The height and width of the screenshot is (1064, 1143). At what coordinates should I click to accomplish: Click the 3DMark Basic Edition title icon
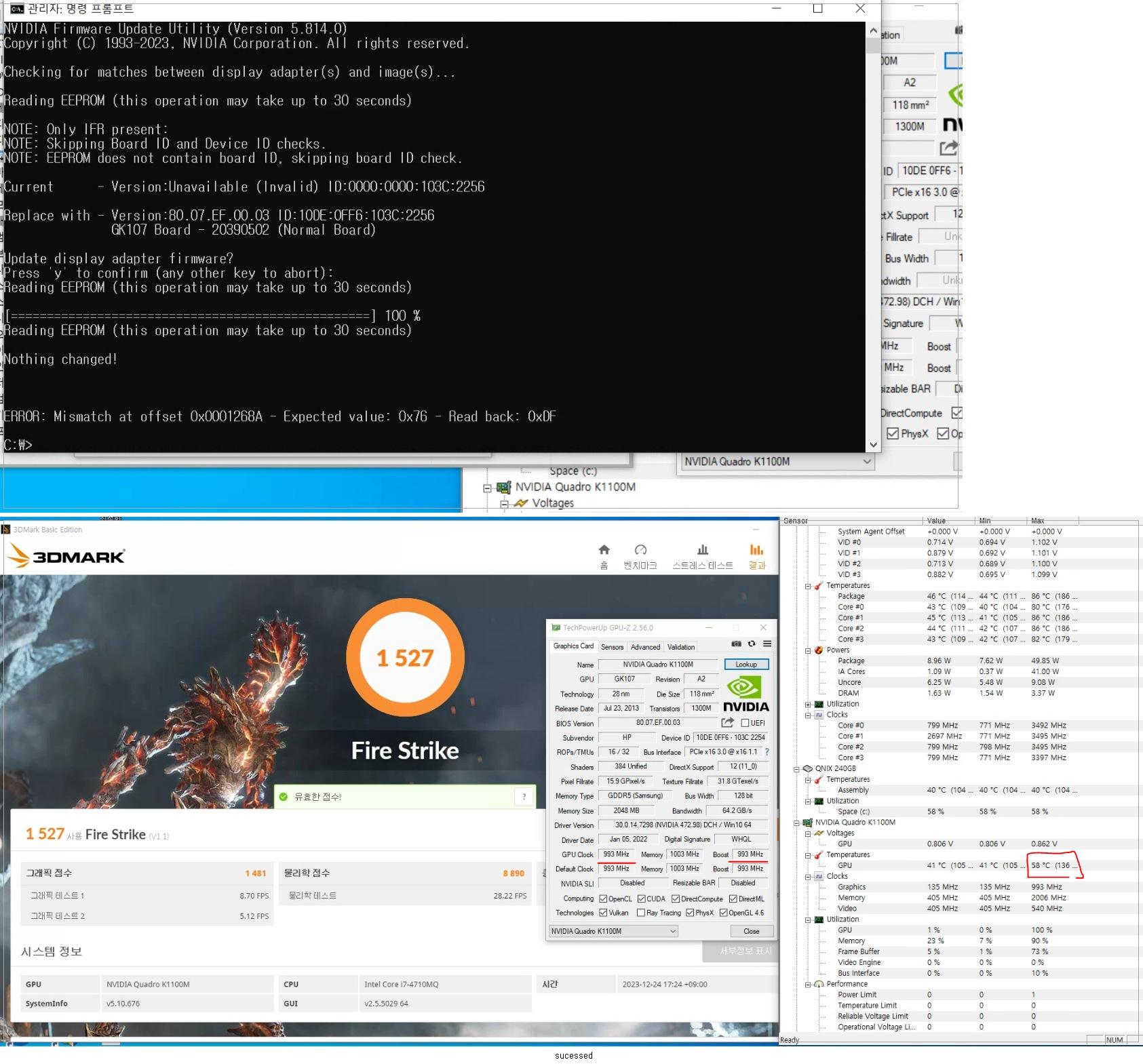point(6,530)
